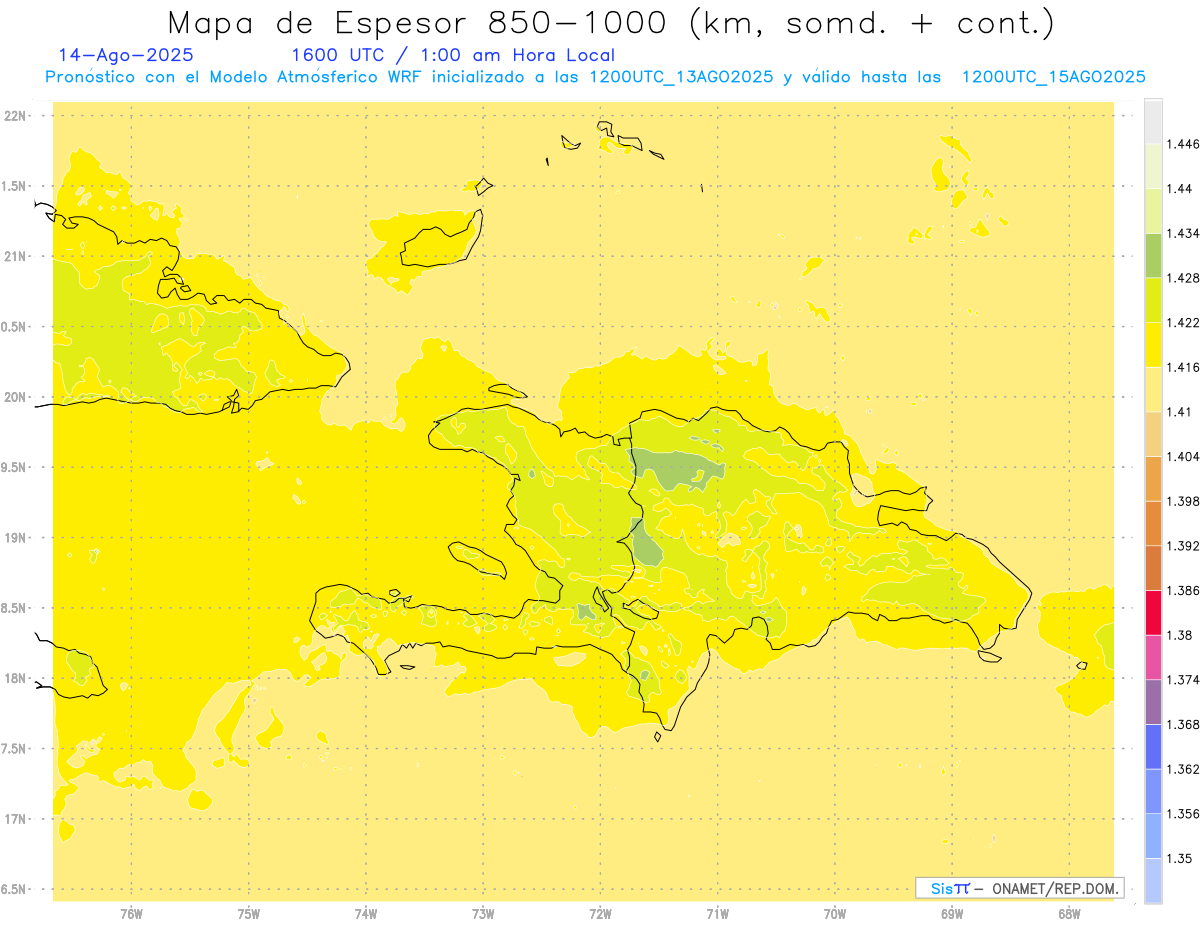Click the latitude axis label '20N'

pyautogui.click(x=15, y=397)
